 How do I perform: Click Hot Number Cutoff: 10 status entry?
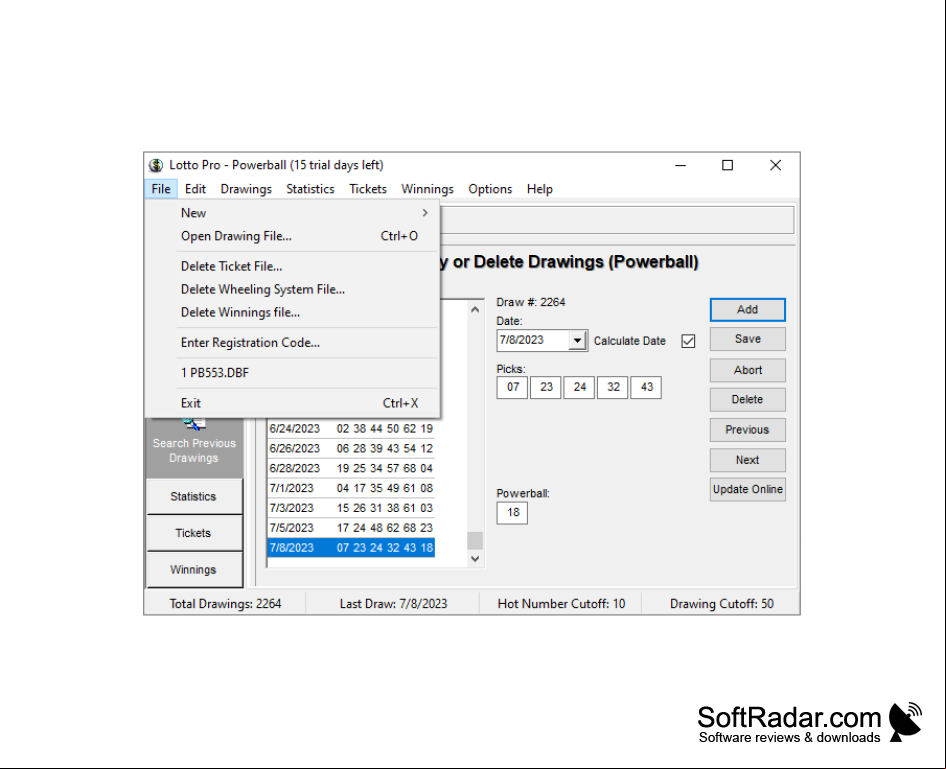(x=561, y=604)
